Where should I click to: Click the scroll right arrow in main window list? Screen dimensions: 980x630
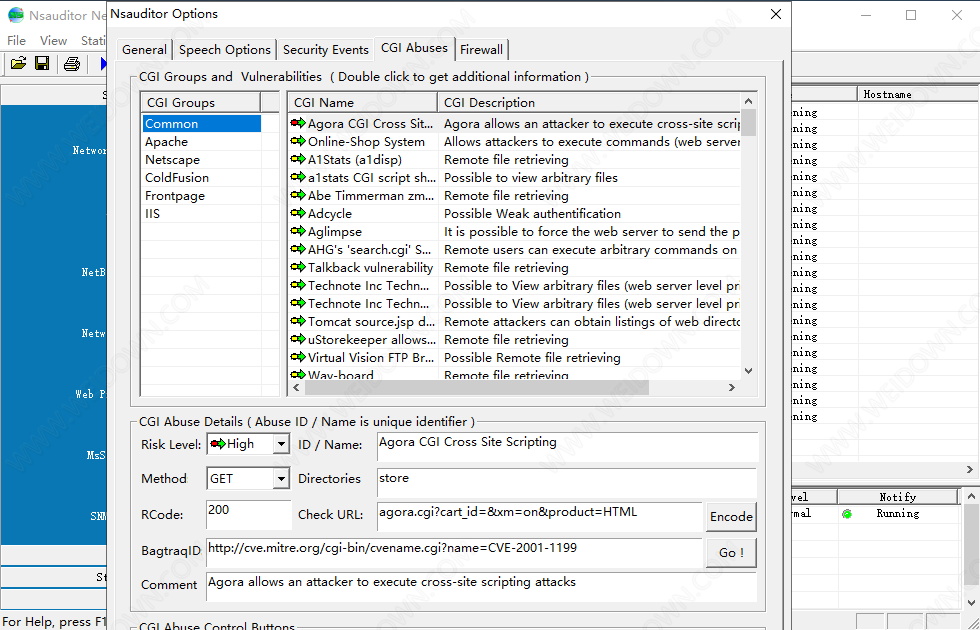[x=969, y=469]
